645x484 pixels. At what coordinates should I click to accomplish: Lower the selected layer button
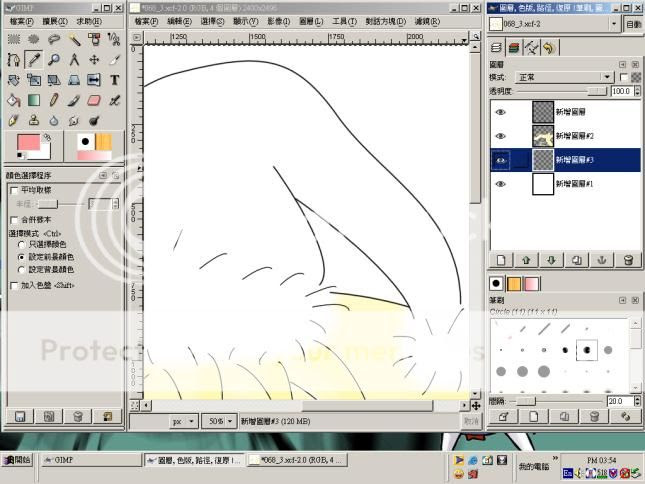tap(552, 260)
